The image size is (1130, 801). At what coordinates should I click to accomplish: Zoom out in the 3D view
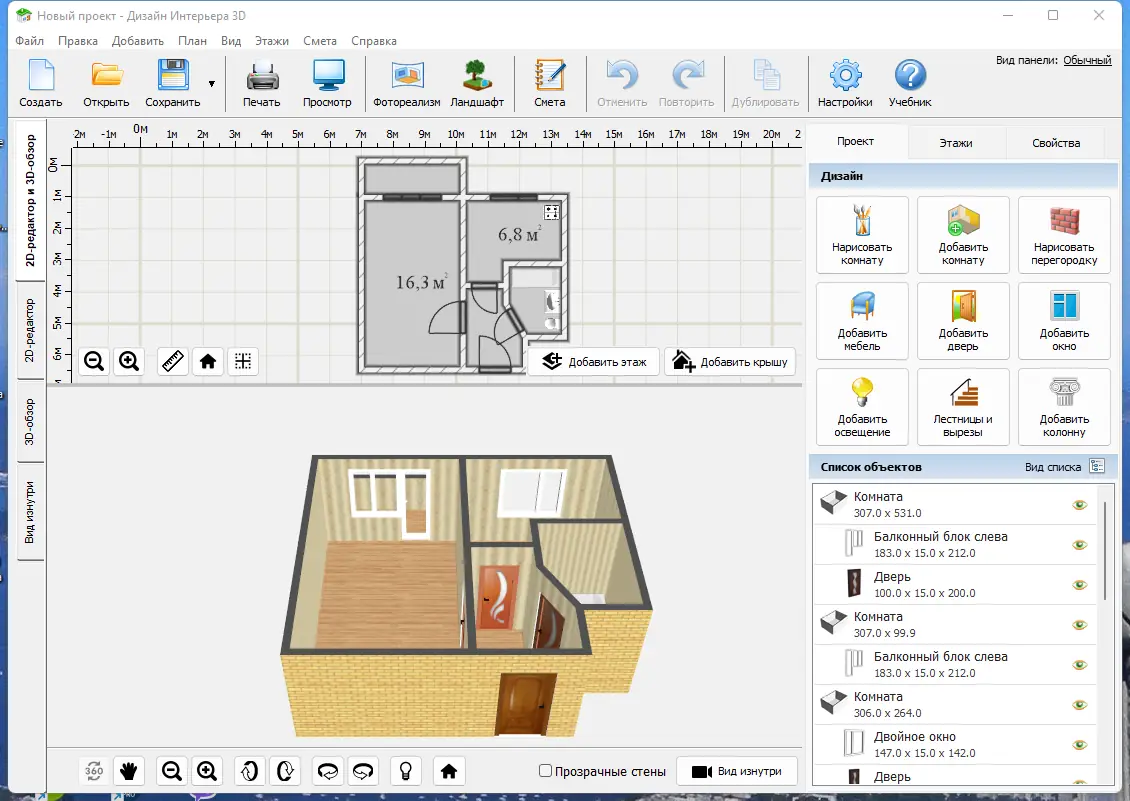172,771
